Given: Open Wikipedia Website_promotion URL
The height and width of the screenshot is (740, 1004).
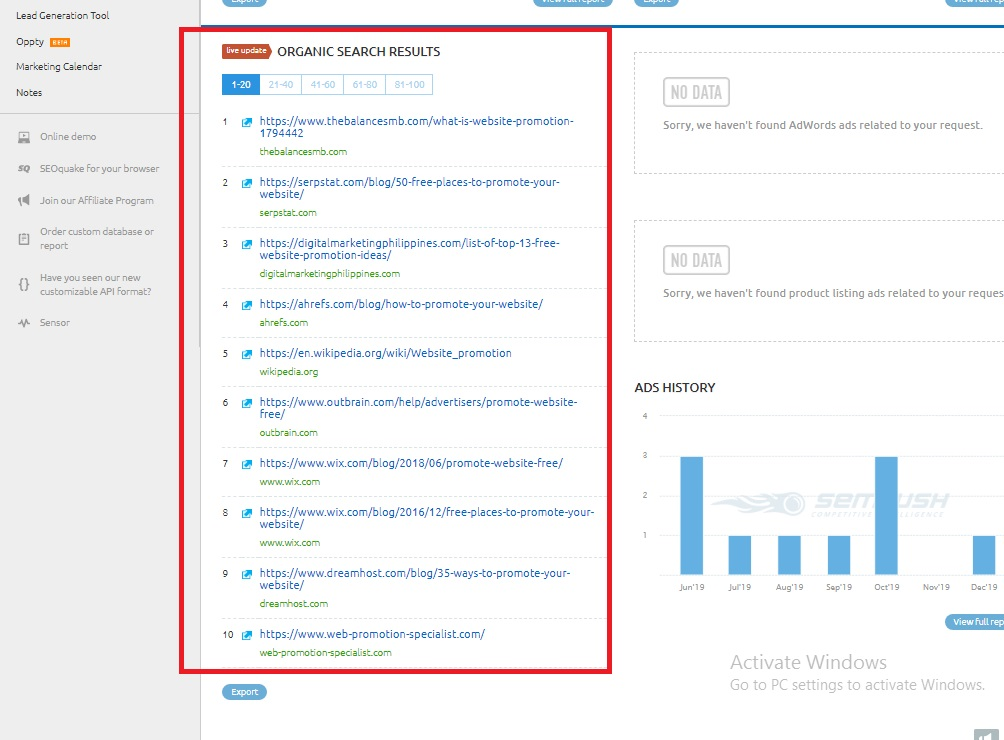Looking at the screenshot, I should point(385,353).
